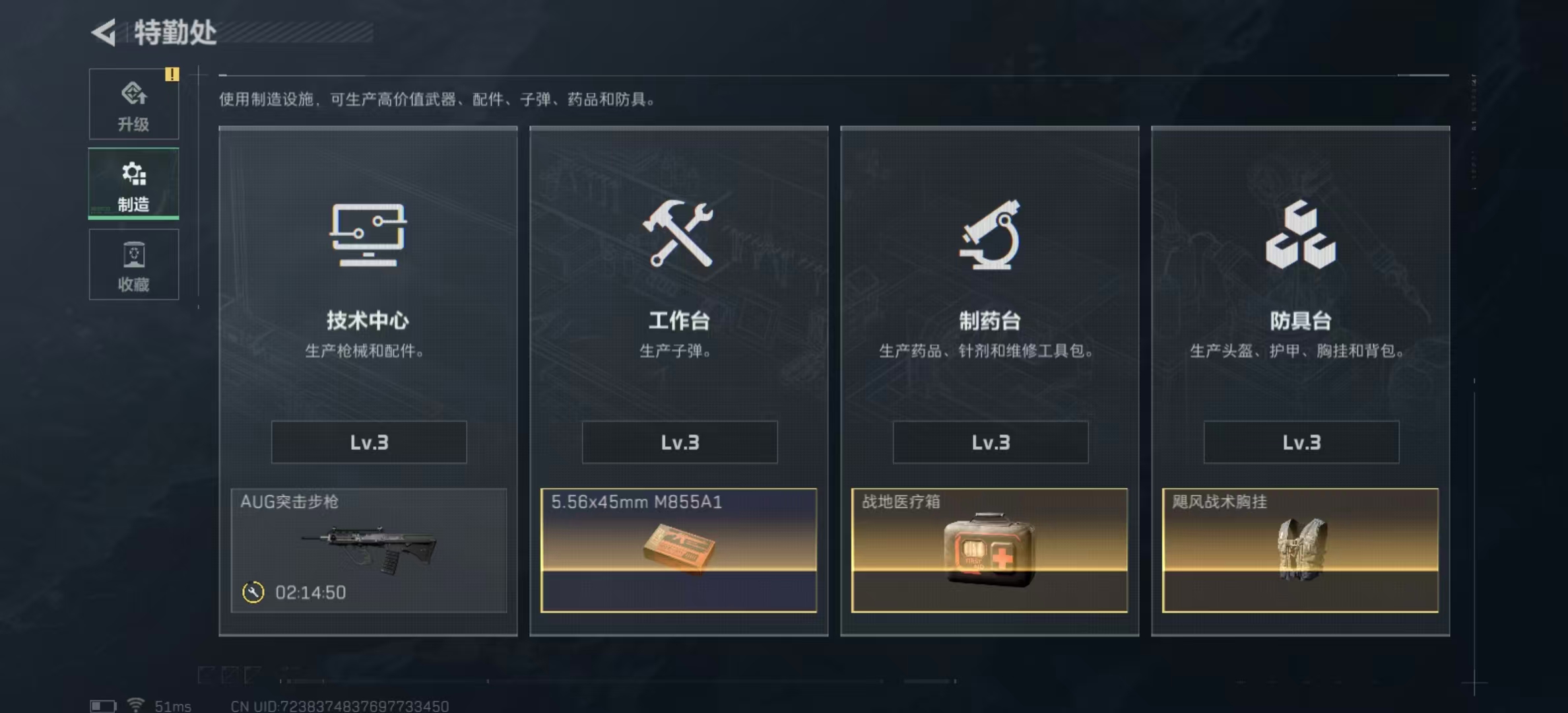Switch to the 收藏 collection tab
Screen dimensions: 1568x713
(134, 265)
